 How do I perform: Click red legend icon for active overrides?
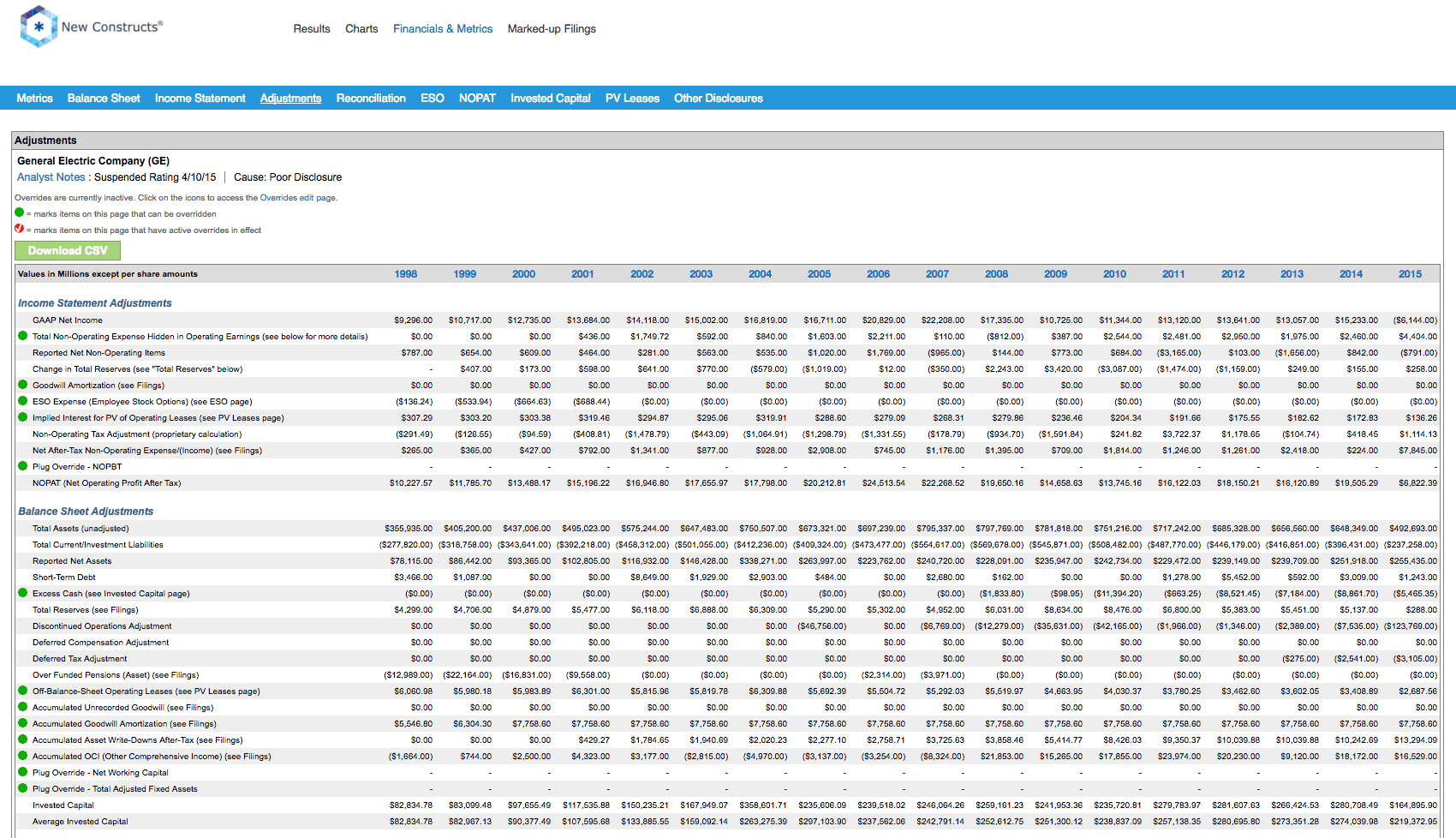point(20,229)
